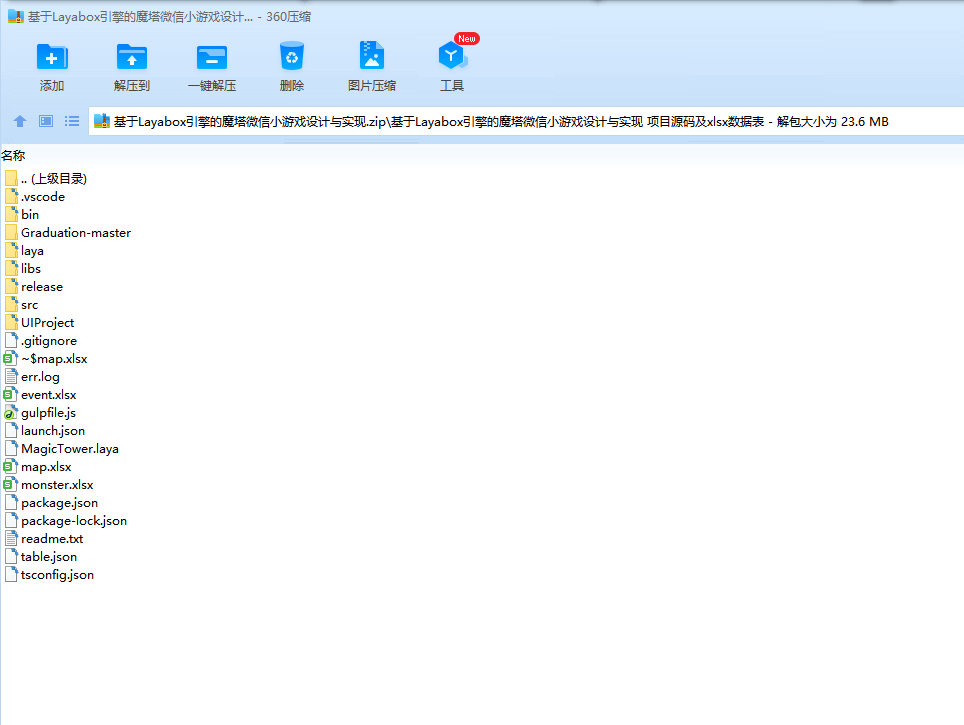The height and width of the screenshot is (725, 964).
Task: Switch to the detail view mode icon
Action: (46, 121)
